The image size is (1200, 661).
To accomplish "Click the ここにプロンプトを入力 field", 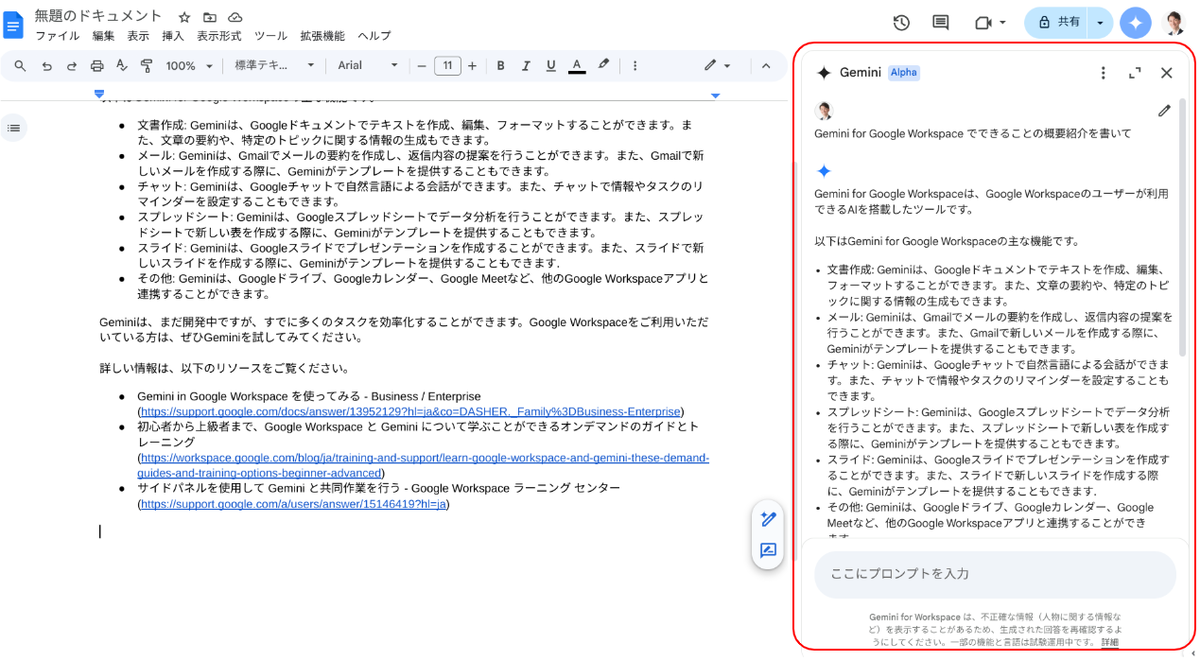I will tap(995, 574).
